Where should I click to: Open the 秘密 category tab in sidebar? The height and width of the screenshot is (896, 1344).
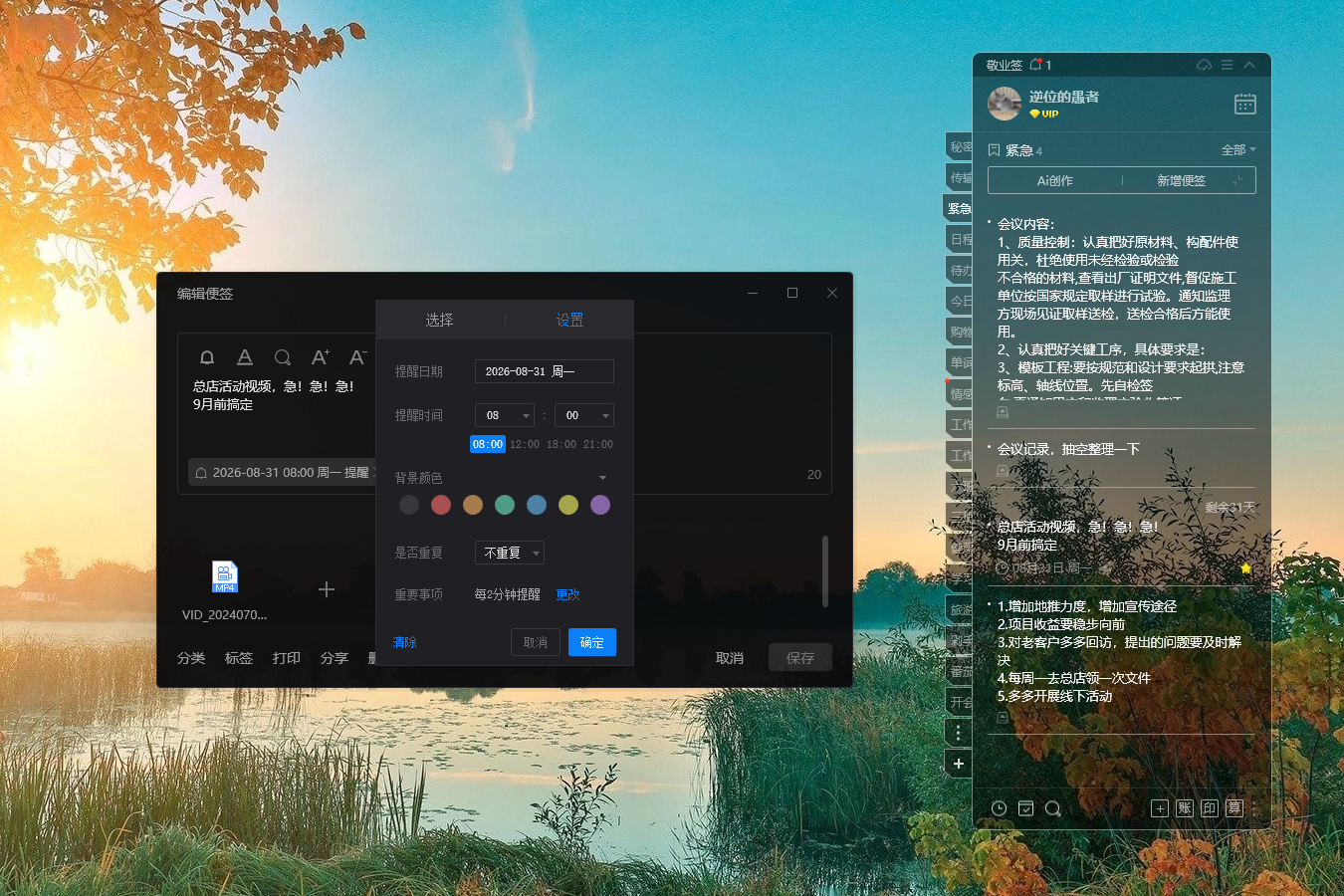click(959, 146)
